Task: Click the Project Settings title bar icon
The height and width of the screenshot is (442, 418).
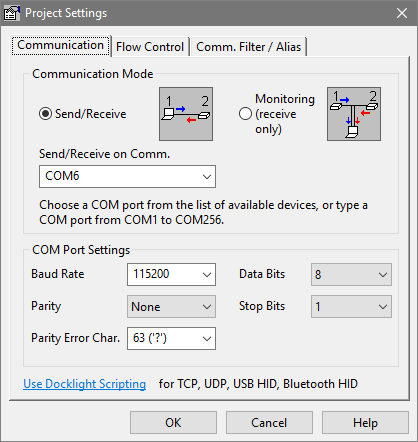Action: click(11, 13)
